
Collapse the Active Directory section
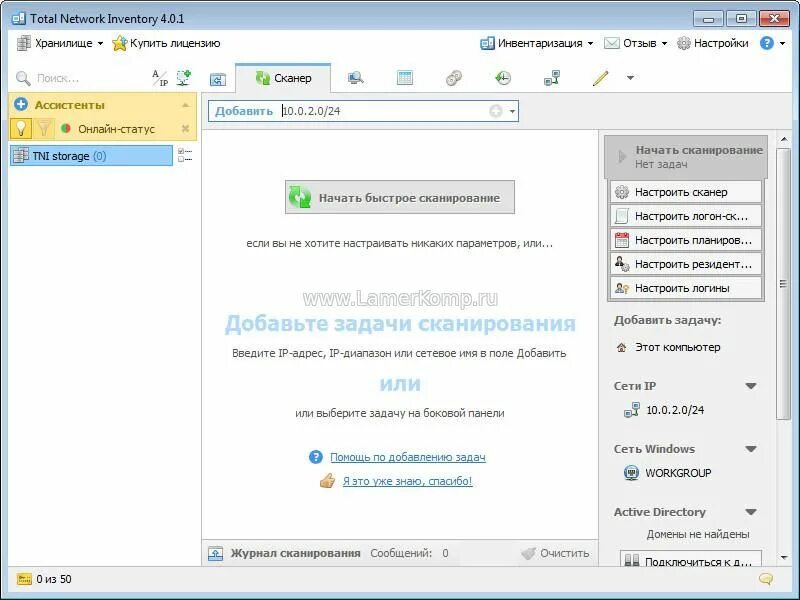(751, 512)
